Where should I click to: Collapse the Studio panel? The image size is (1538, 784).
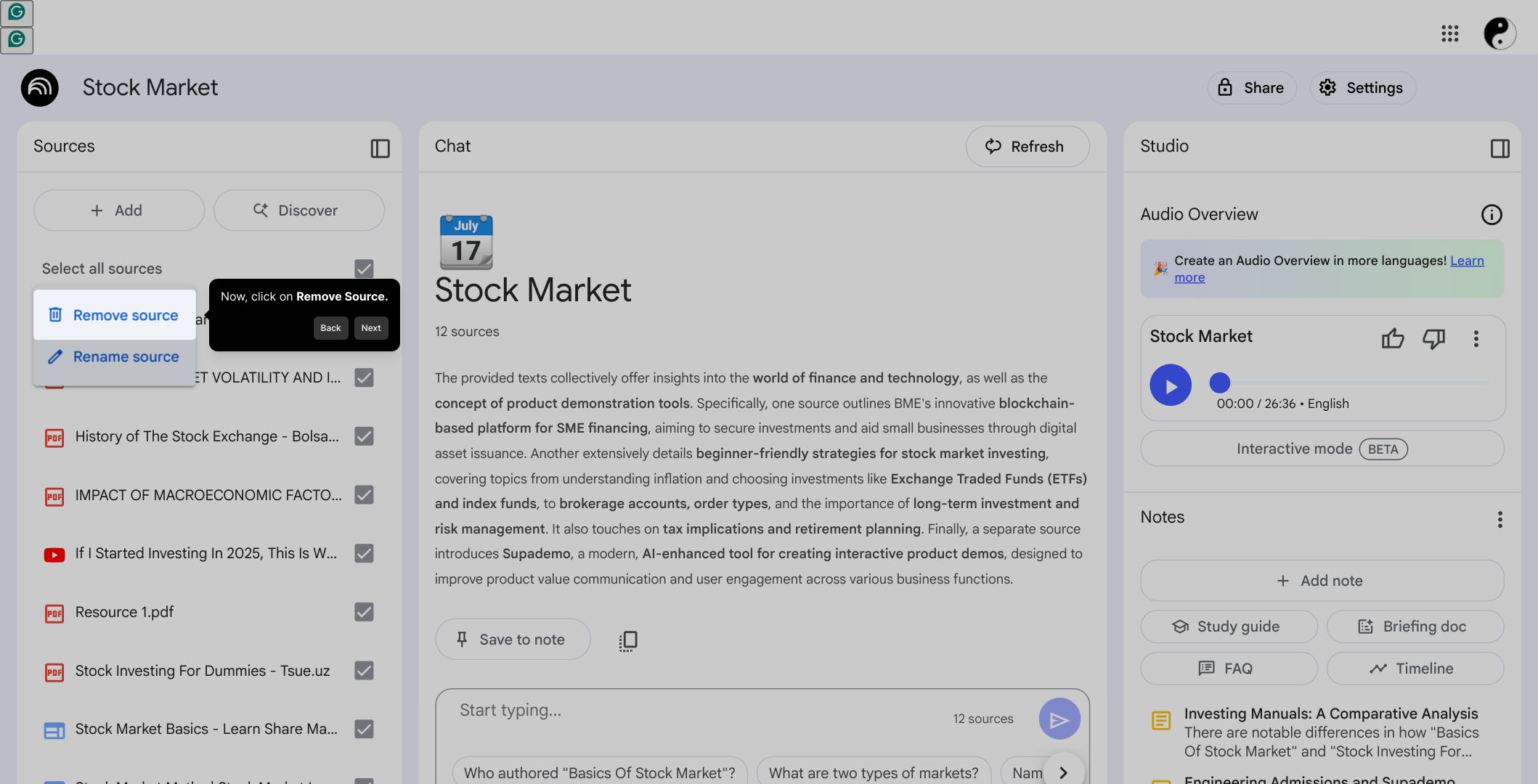tap(1500, 148)
